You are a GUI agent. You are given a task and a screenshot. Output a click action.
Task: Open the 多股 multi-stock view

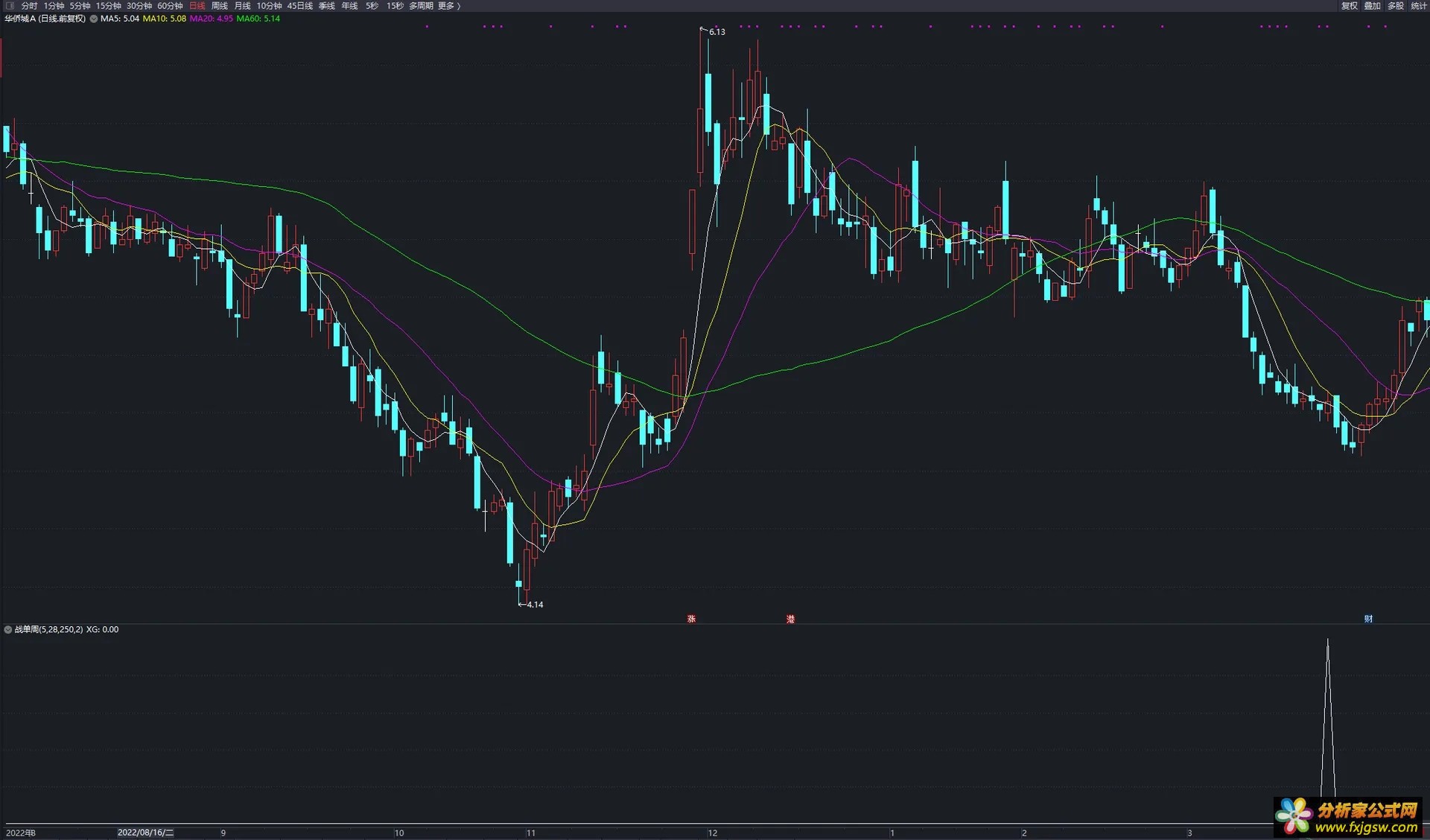(x=1396, y=6)
